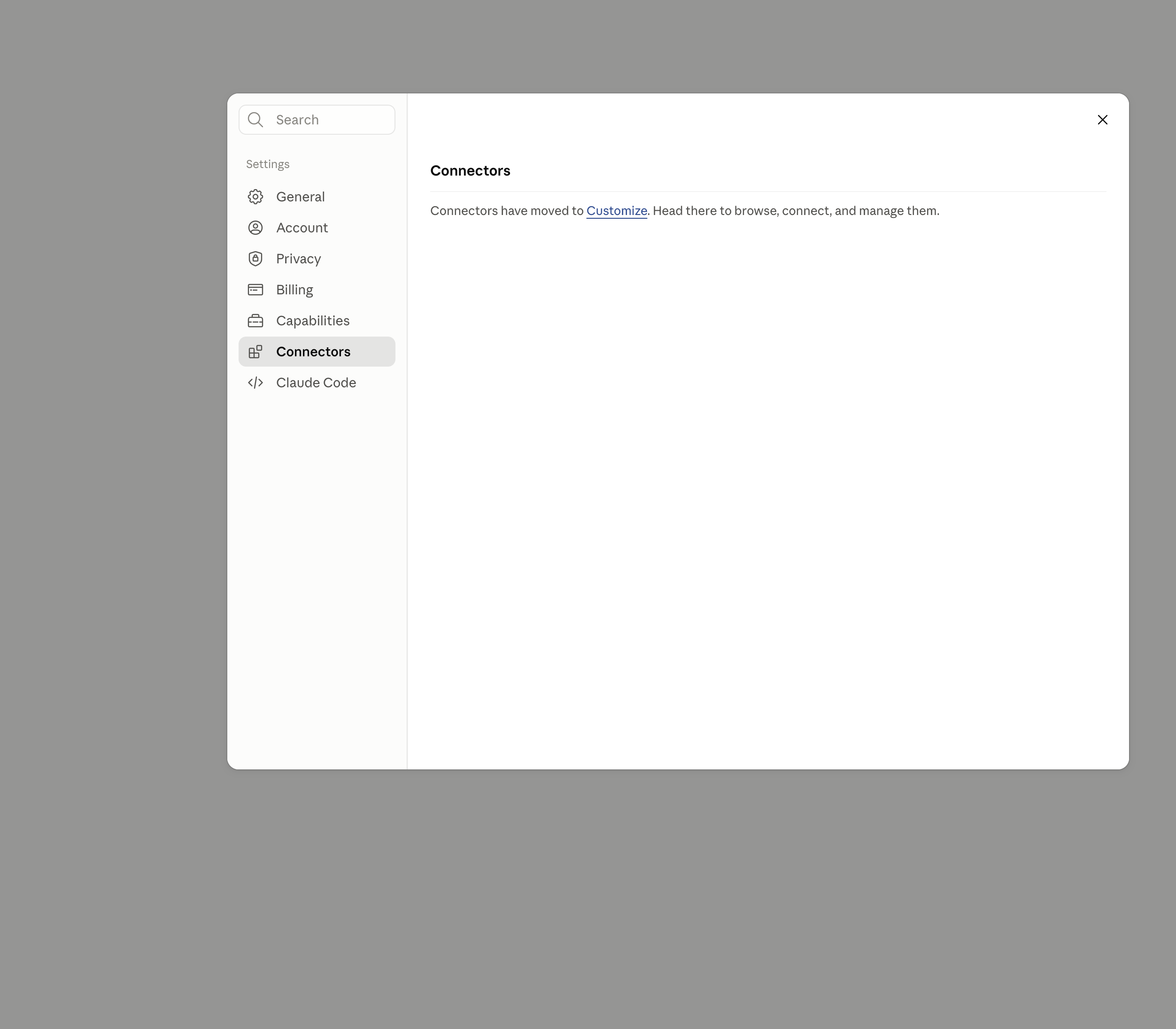Close the settings dialog
The image size is (1176, 1029).
[1102, 120]
